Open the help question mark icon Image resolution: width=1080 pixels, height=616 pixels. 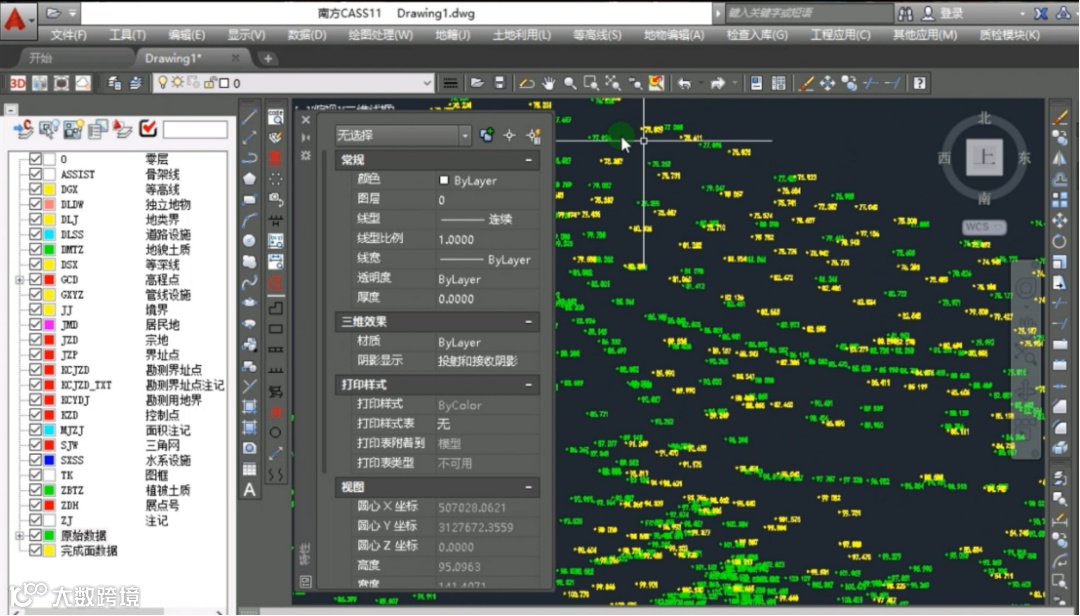point(920,83)
